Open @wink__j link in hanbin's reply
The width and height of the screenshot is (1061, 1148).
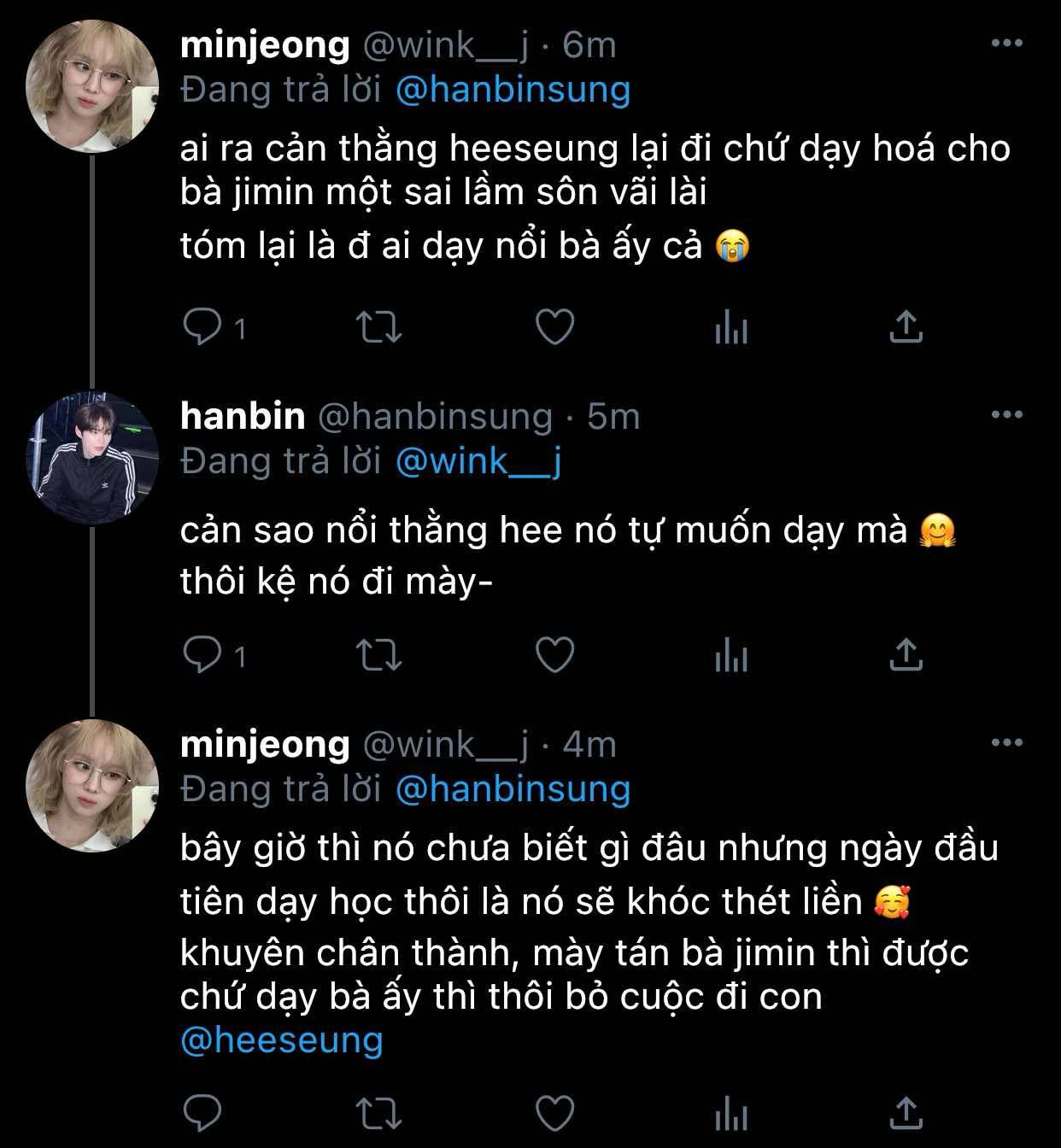pyautogui.click(x=478, y=462)
